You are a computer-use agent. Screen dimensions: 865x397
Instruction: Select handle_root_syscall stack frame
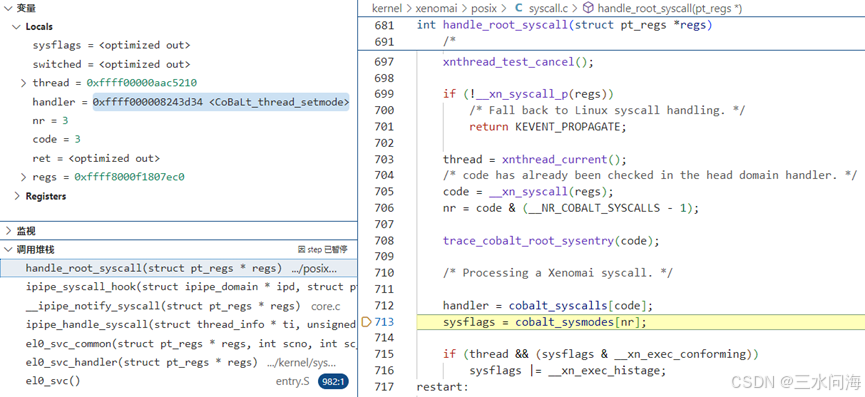point(179,269)
